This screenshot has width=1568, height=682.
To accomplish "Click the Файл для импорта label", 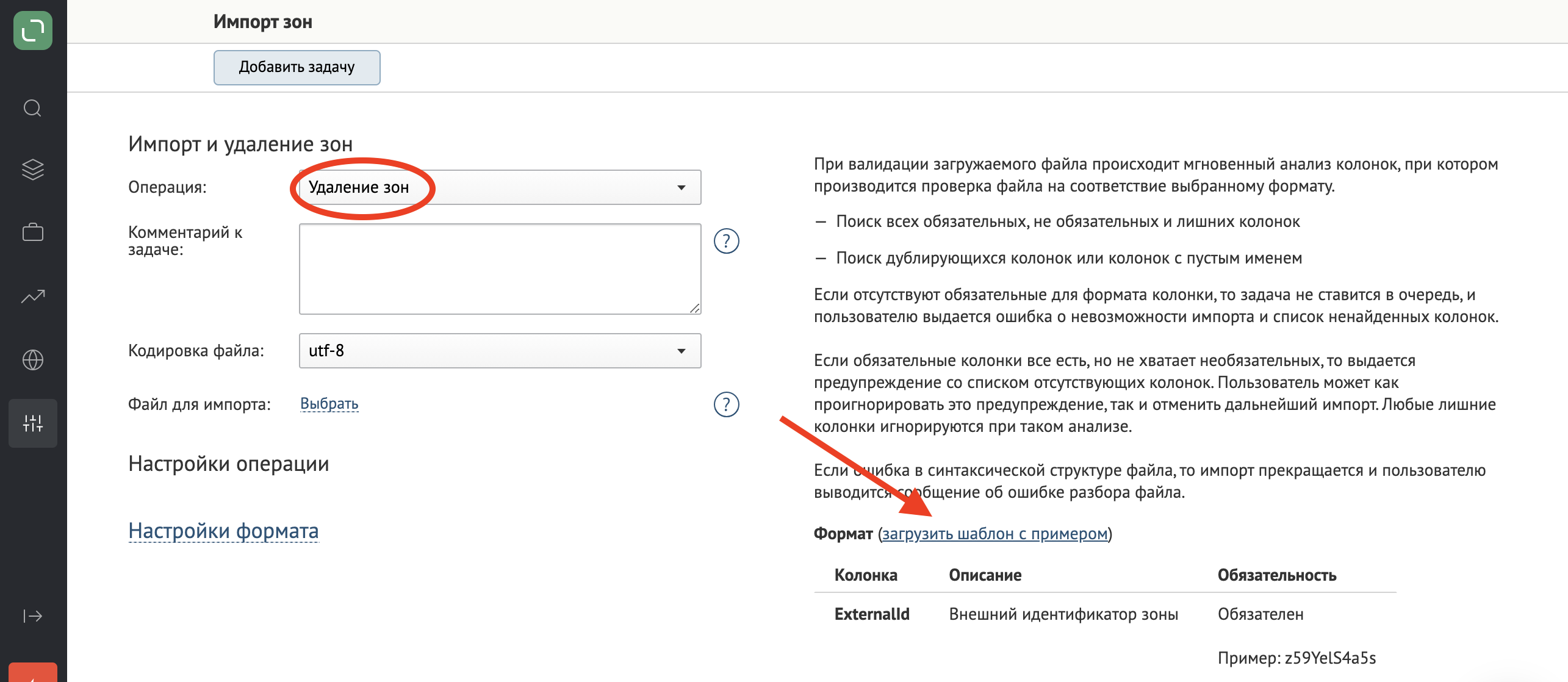I will point(200,404).
